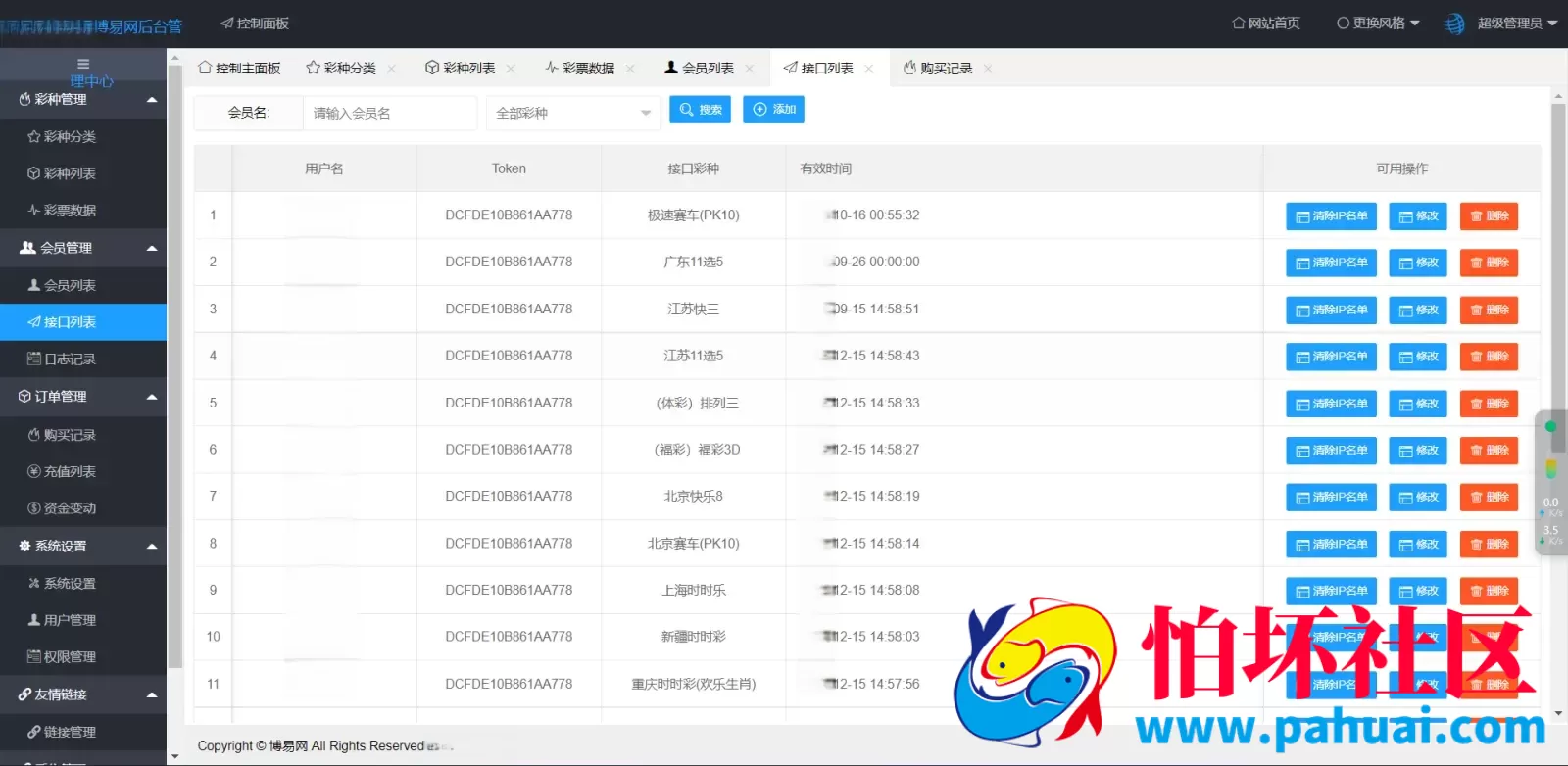Screen dimensions: 1568x766
Task: Click 清除IP名单 for 江苏11选5 row
Action: click(1331, 357)
